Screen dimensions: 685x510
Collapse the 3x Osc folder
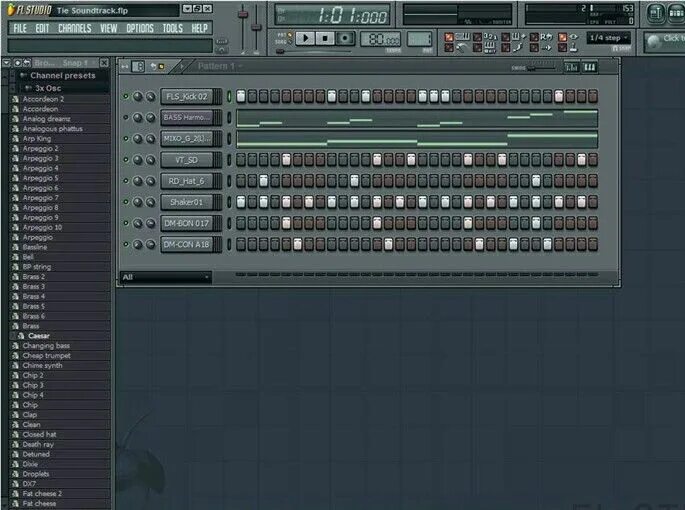tap(48, 88)
